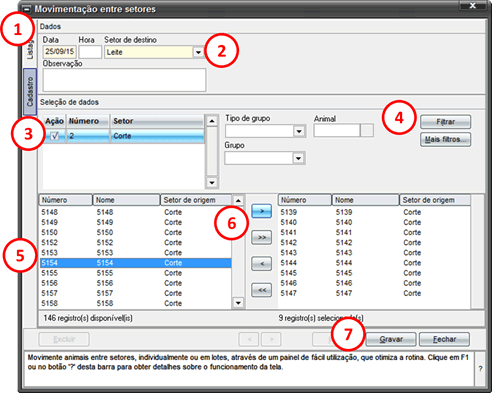The height and width of the screenshot is (393, 492).
Task: Focus the Hora input field
Action: 90,52
